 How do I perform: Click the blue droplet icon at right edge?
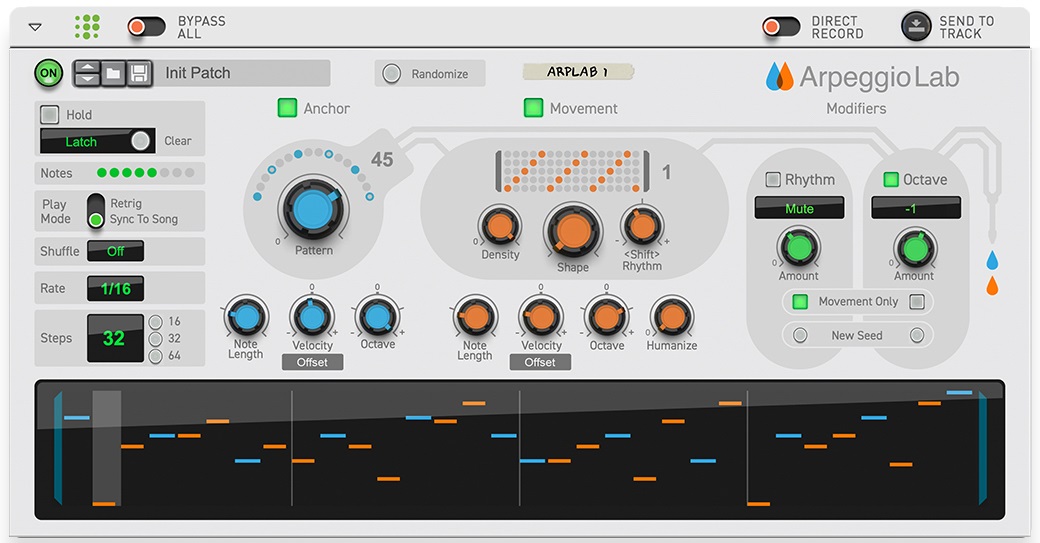click(x=992, y=261)
